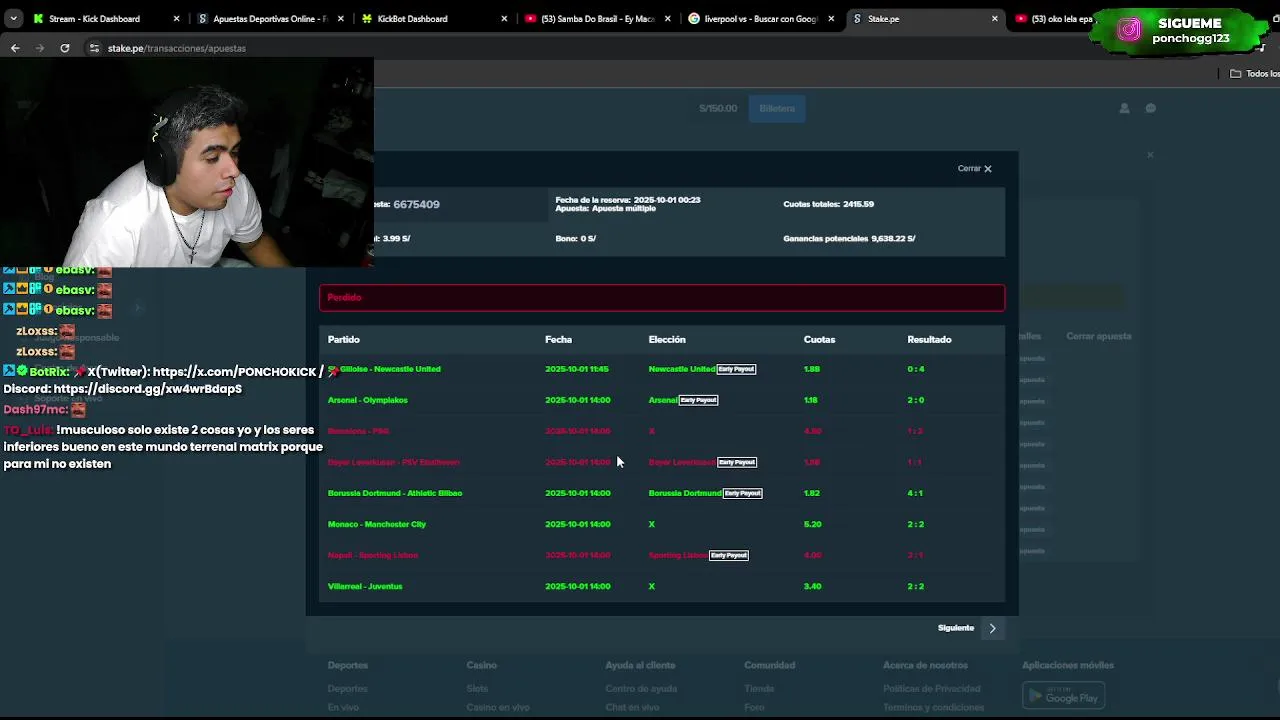The height and width of the screenshot is (720, 1280).
Task: Click Early Payout badge beside Sporting Lisboa
Action: tap(728, 555)
